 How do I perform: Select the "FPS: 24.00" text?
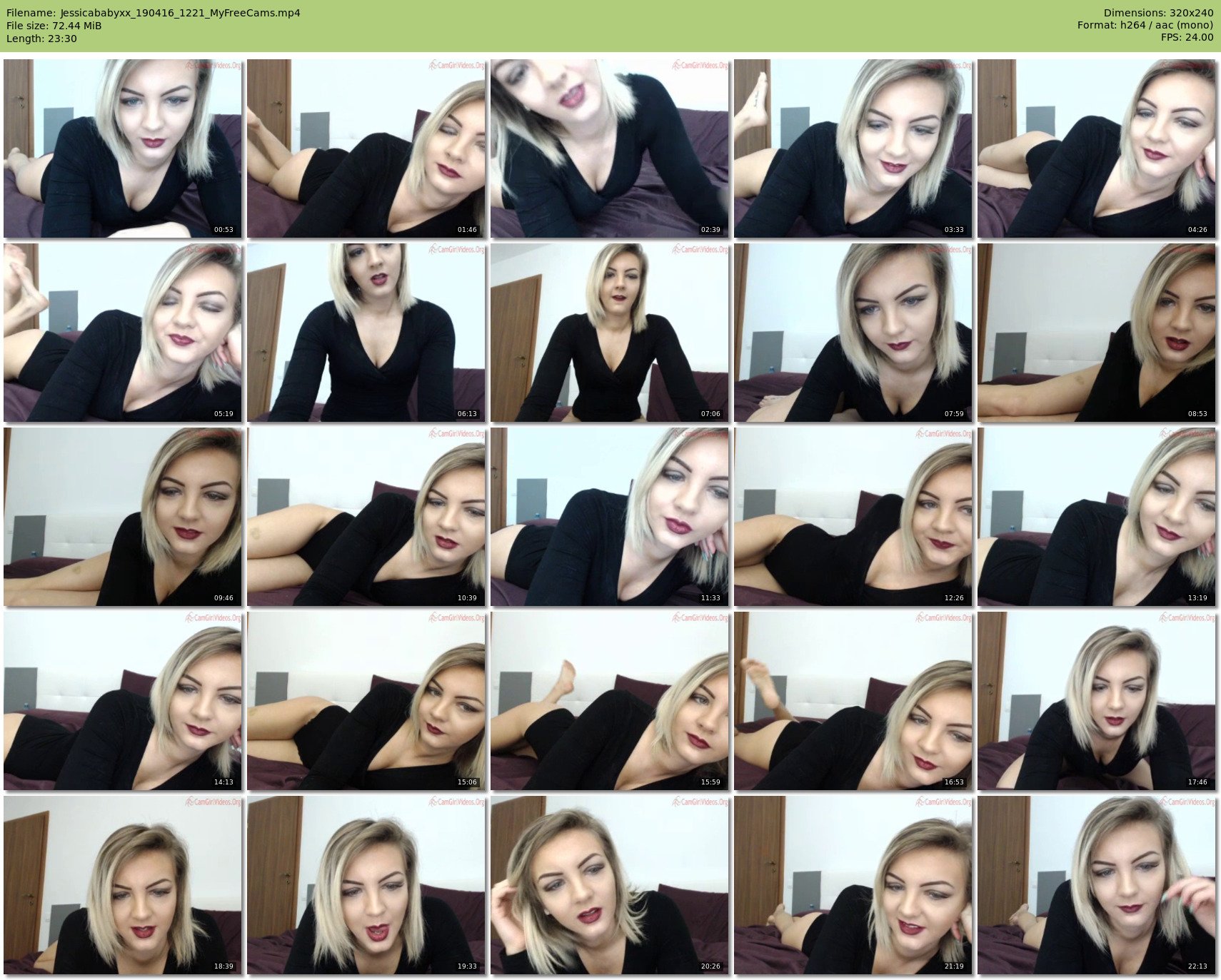tap(1187, 39)
